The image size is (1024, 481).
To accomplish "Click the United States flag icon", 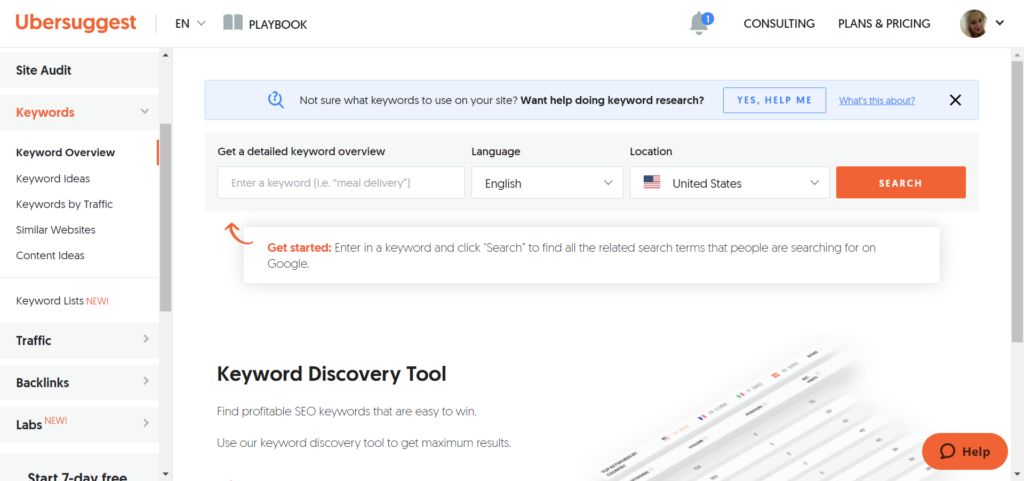I will (652, 183).
